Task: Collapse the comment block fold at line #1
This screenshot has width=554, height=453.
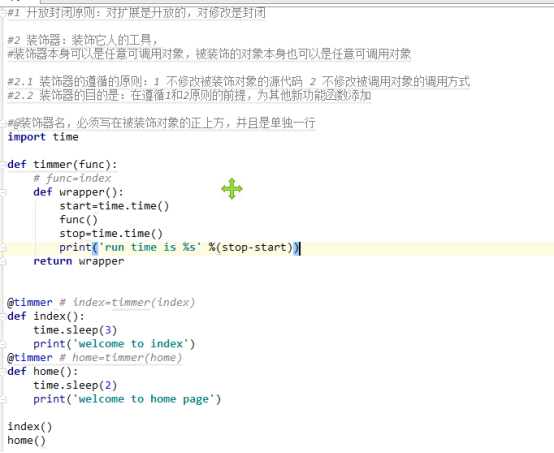Action: point(3,13)
